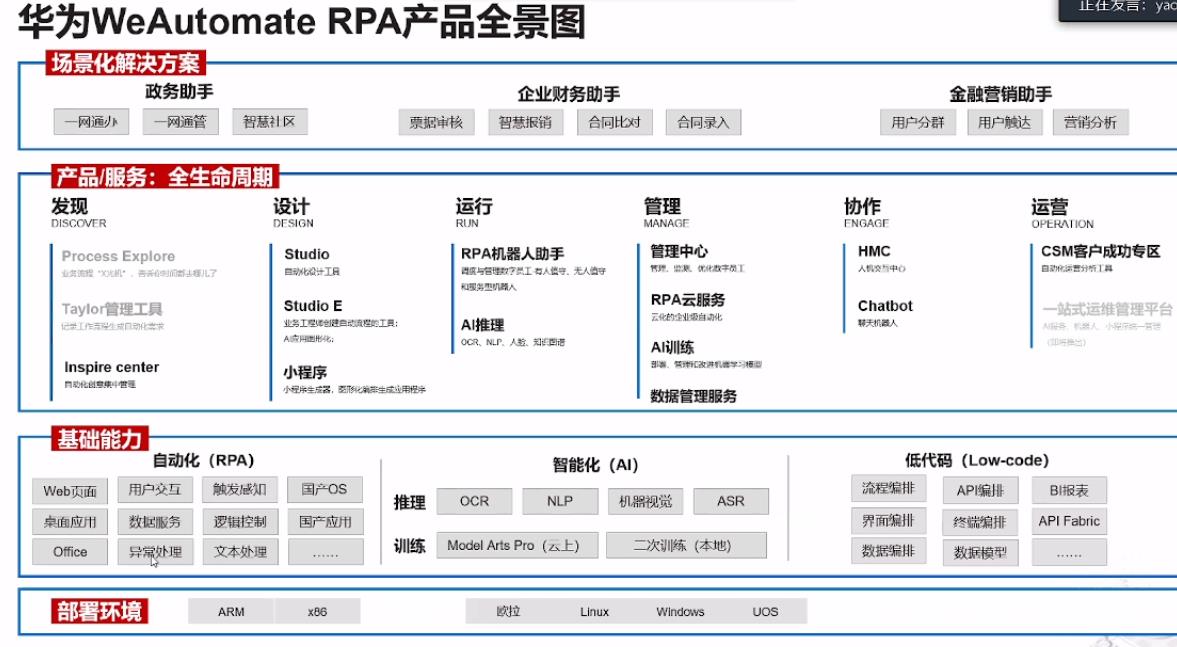Select the OCR inference box
This screenshot has width=1177, height=647.
click(474, 501)
